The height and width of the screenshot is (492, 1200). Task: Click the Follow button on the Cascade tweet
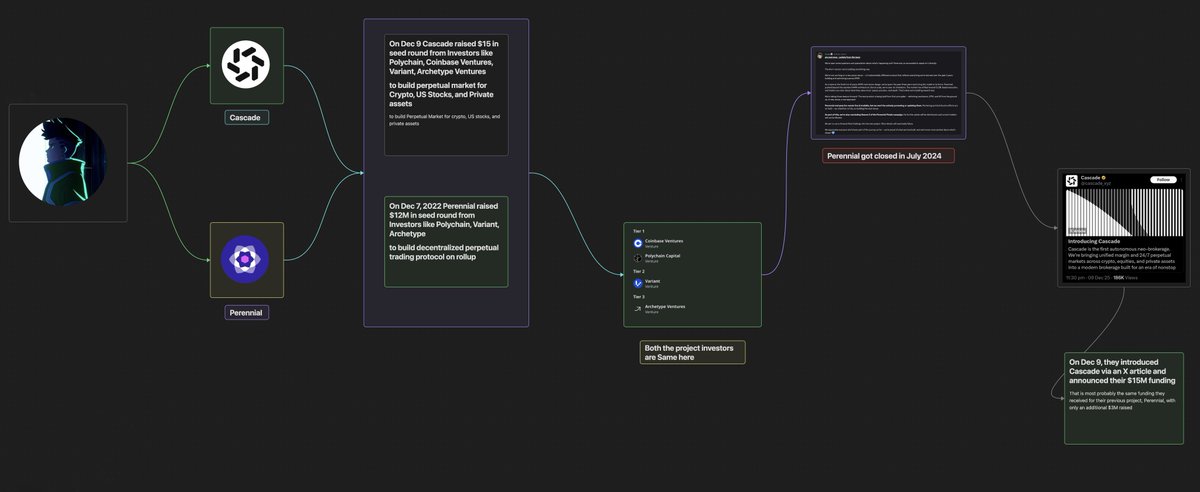click(x=1163, y=180)
